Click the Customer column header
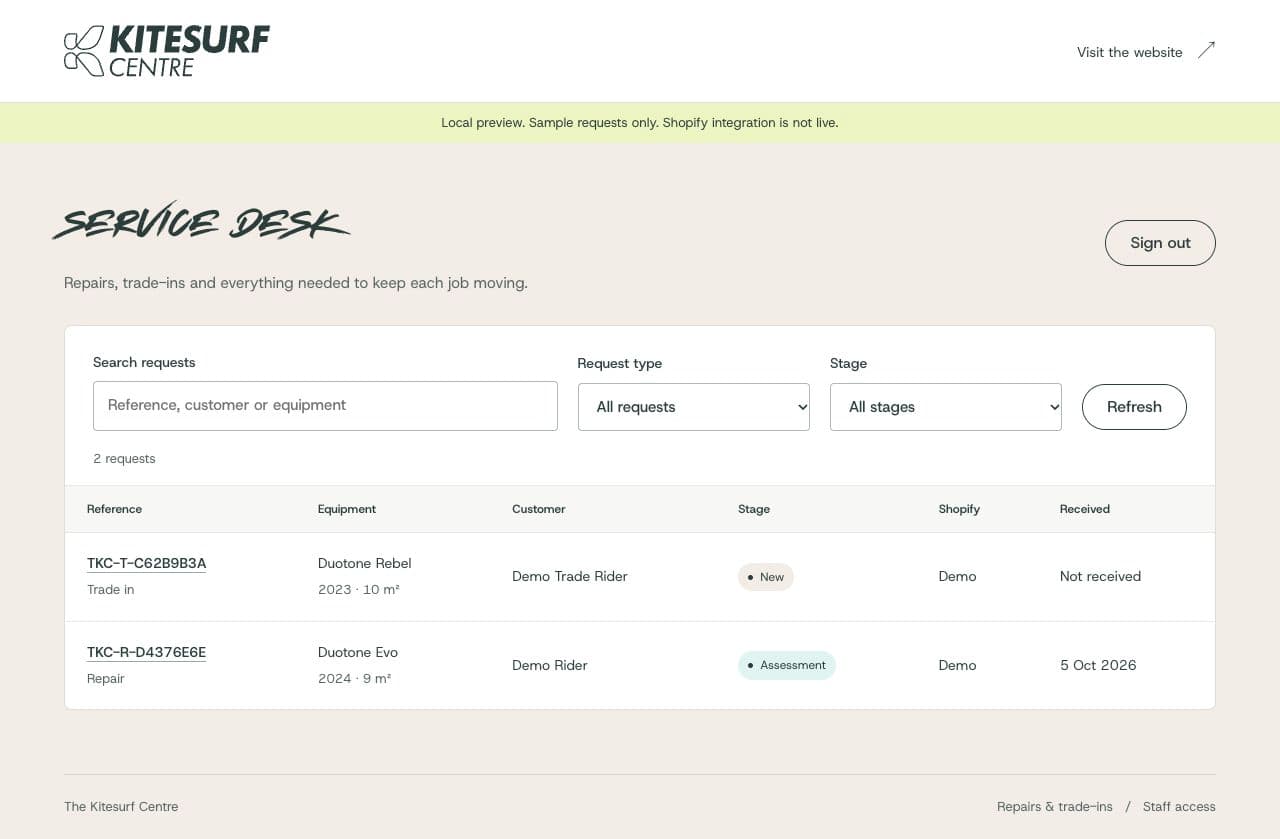 point(539,509)
